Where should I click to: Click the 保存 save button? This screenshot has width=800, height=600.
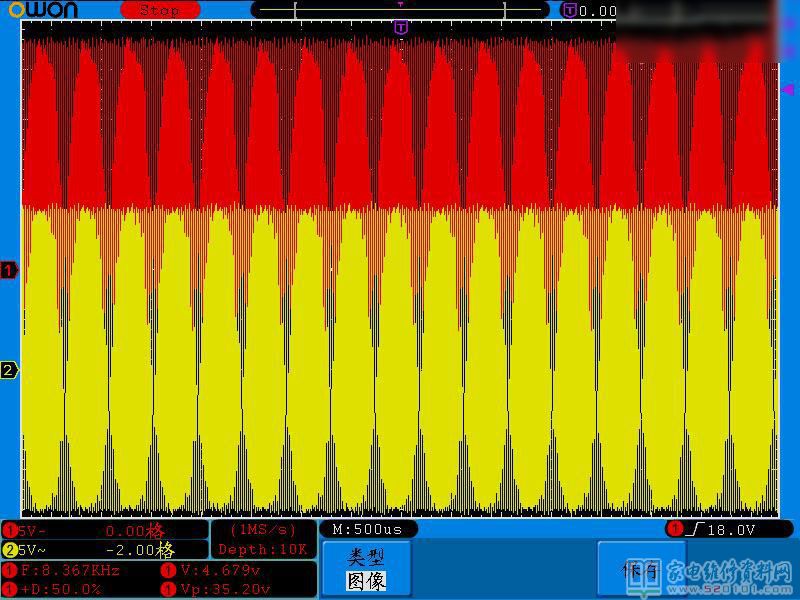[641, 569]
